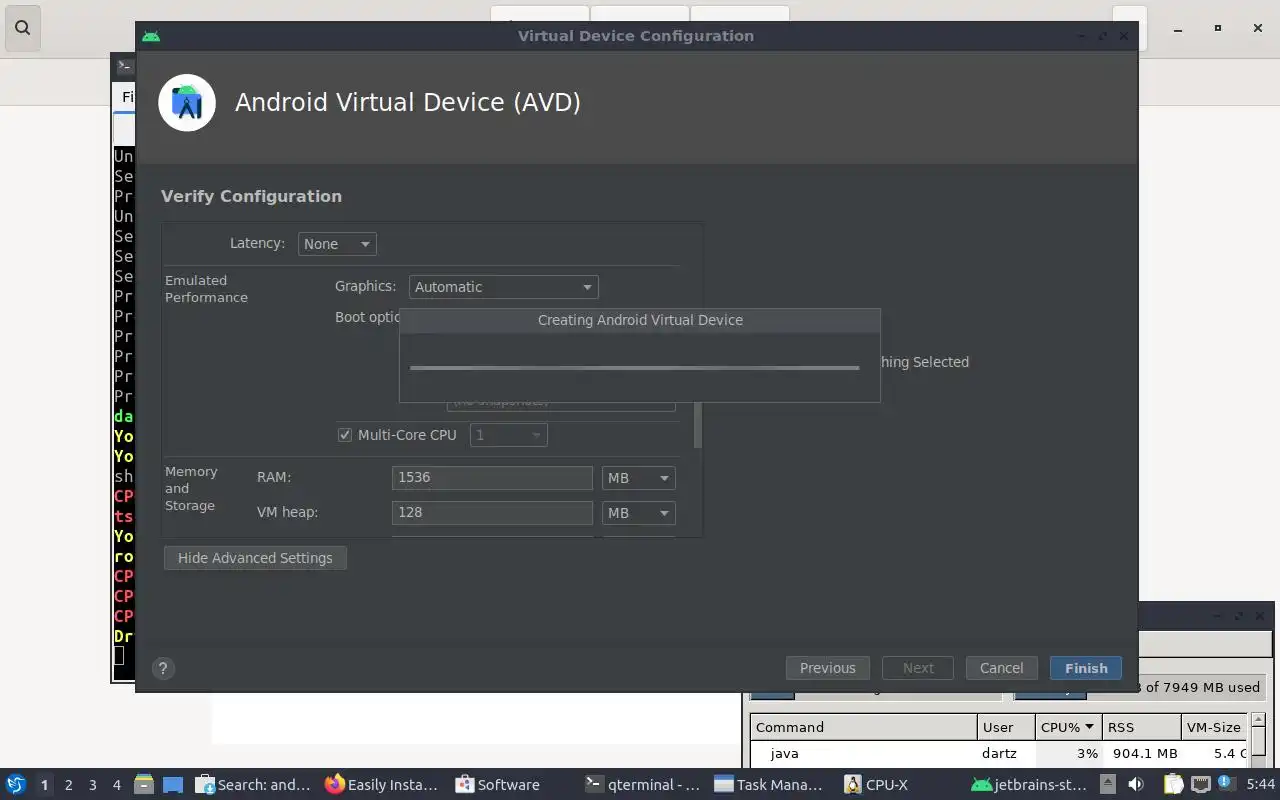Click the VM heap input field showing 128
Image resolution: width=1280 pixels, height=800 pixels.
pyautogui.click(x=492, y=513)
